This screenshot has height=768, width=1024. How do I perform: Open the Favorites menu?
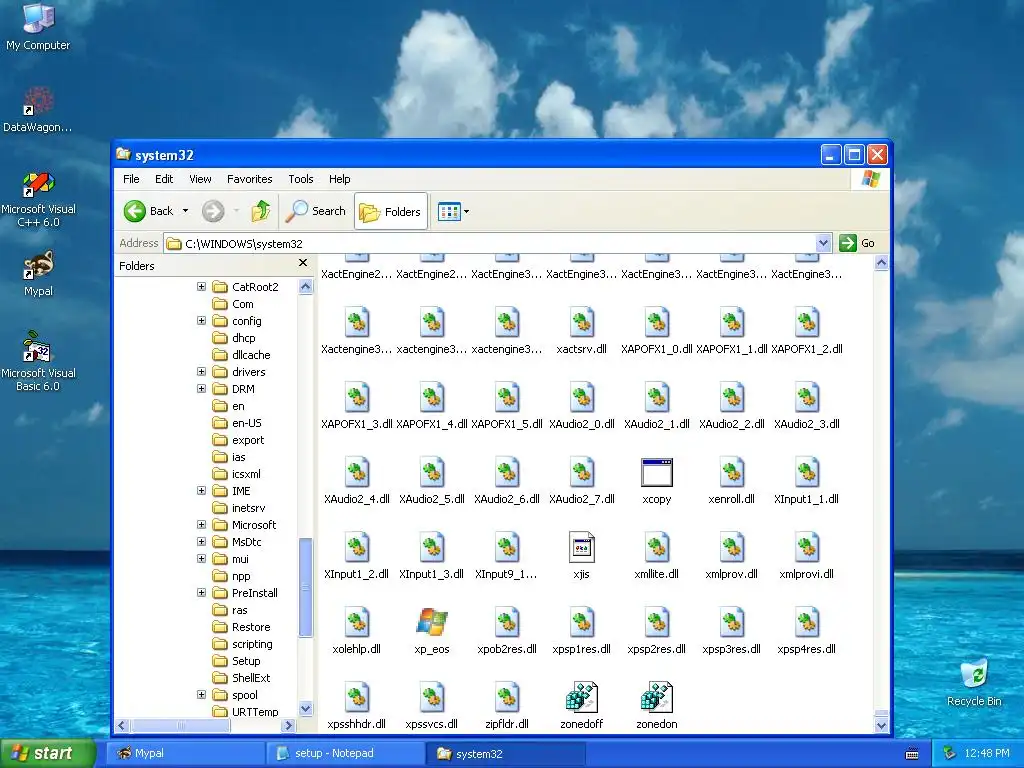point(249,179)
